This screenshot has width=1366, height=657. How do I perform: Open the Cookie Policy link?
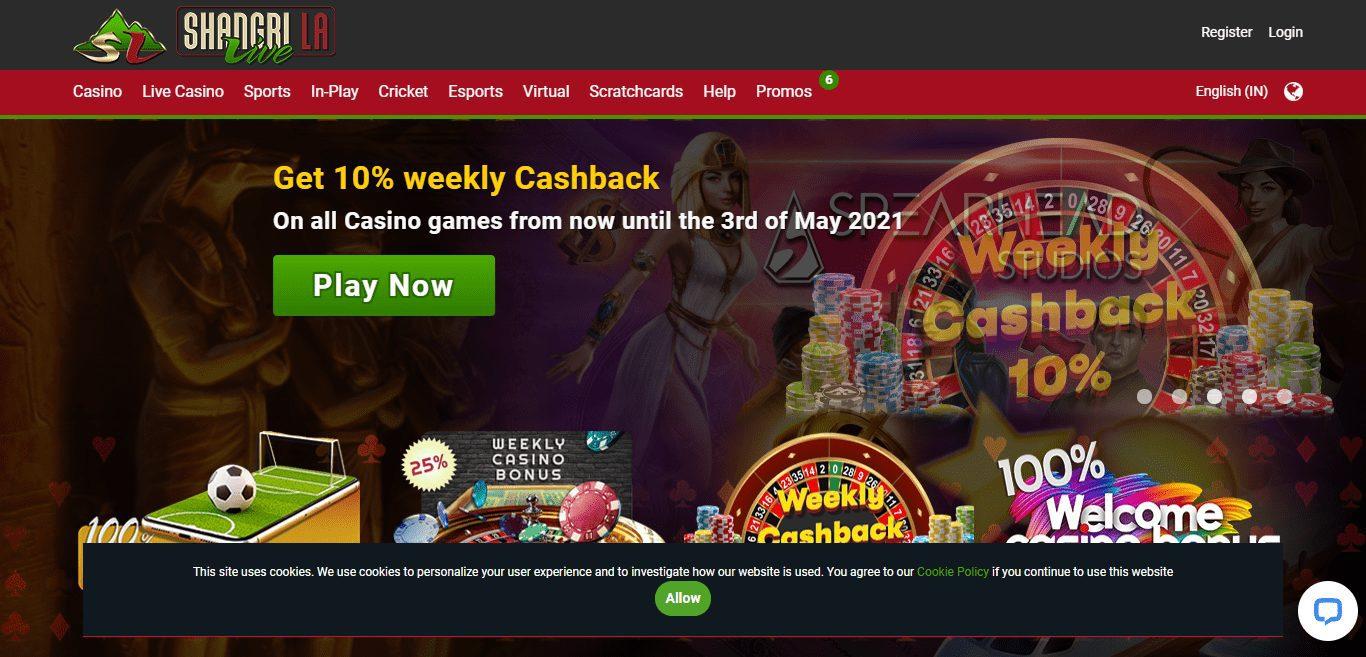(953, 572)
